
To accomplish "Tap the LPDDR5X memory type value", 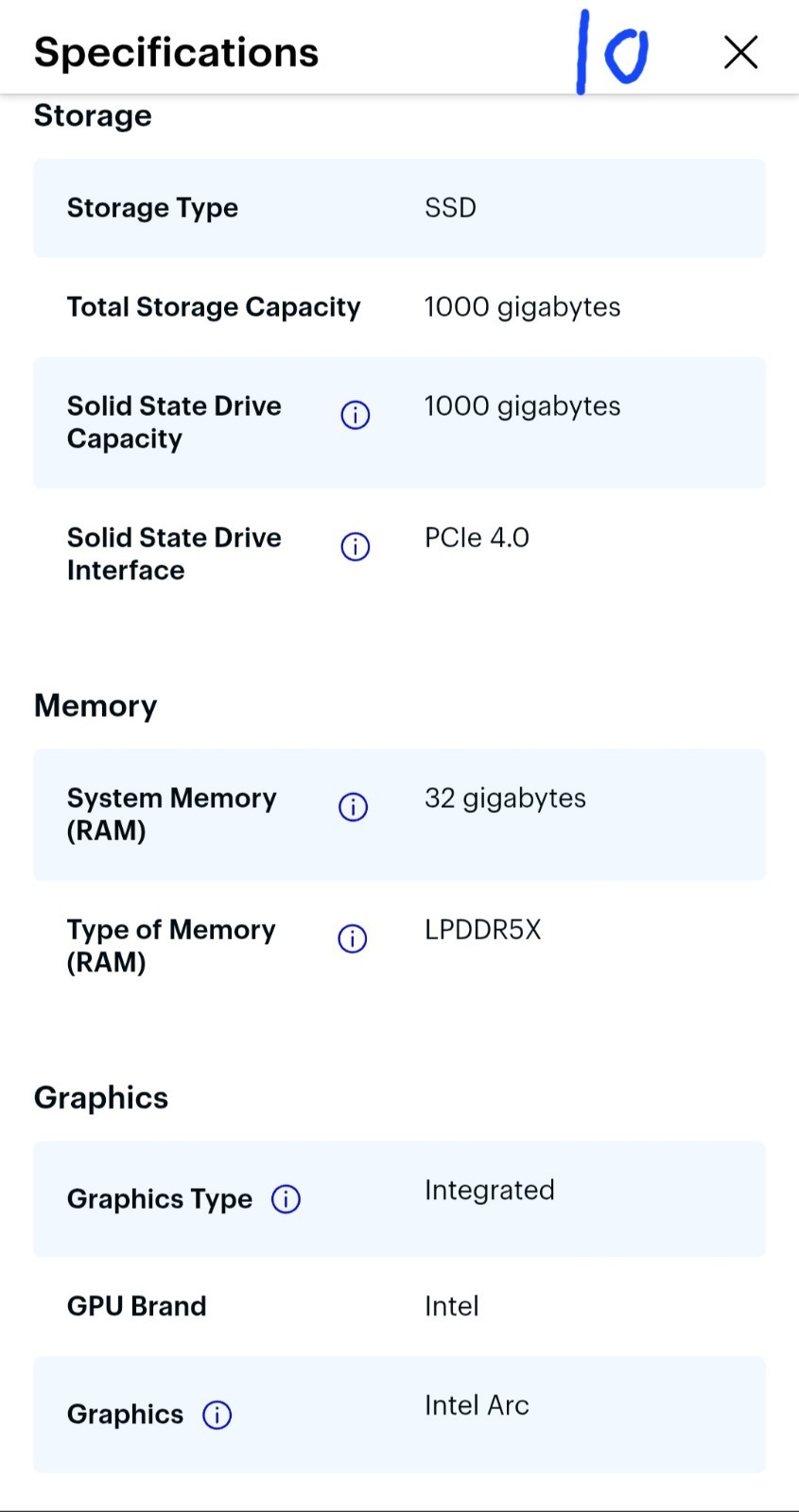I will [x=482, y=930].
